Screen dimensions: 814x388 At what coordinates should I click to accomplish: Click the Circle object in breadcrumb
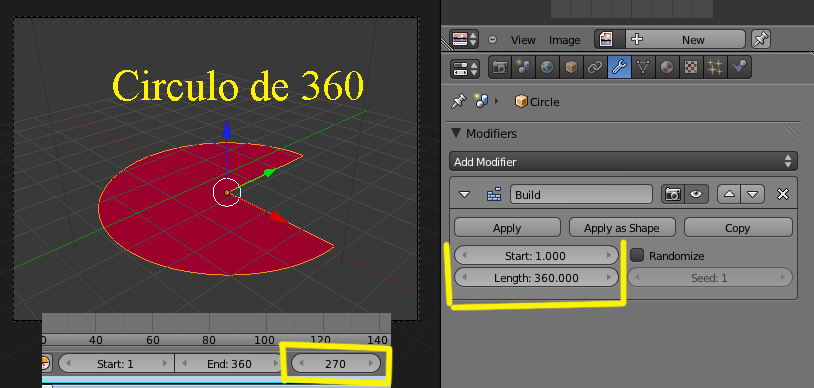coord(537,102)
